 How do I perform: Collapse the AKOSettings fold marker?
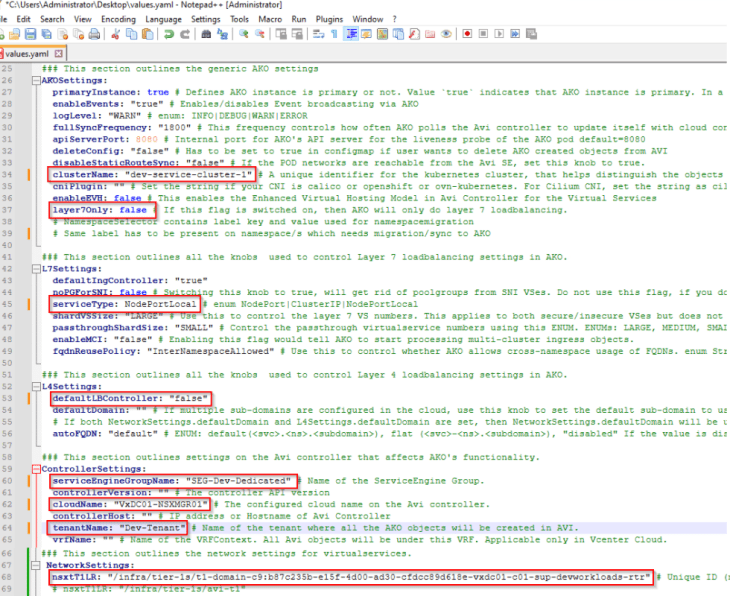[36, 80]
